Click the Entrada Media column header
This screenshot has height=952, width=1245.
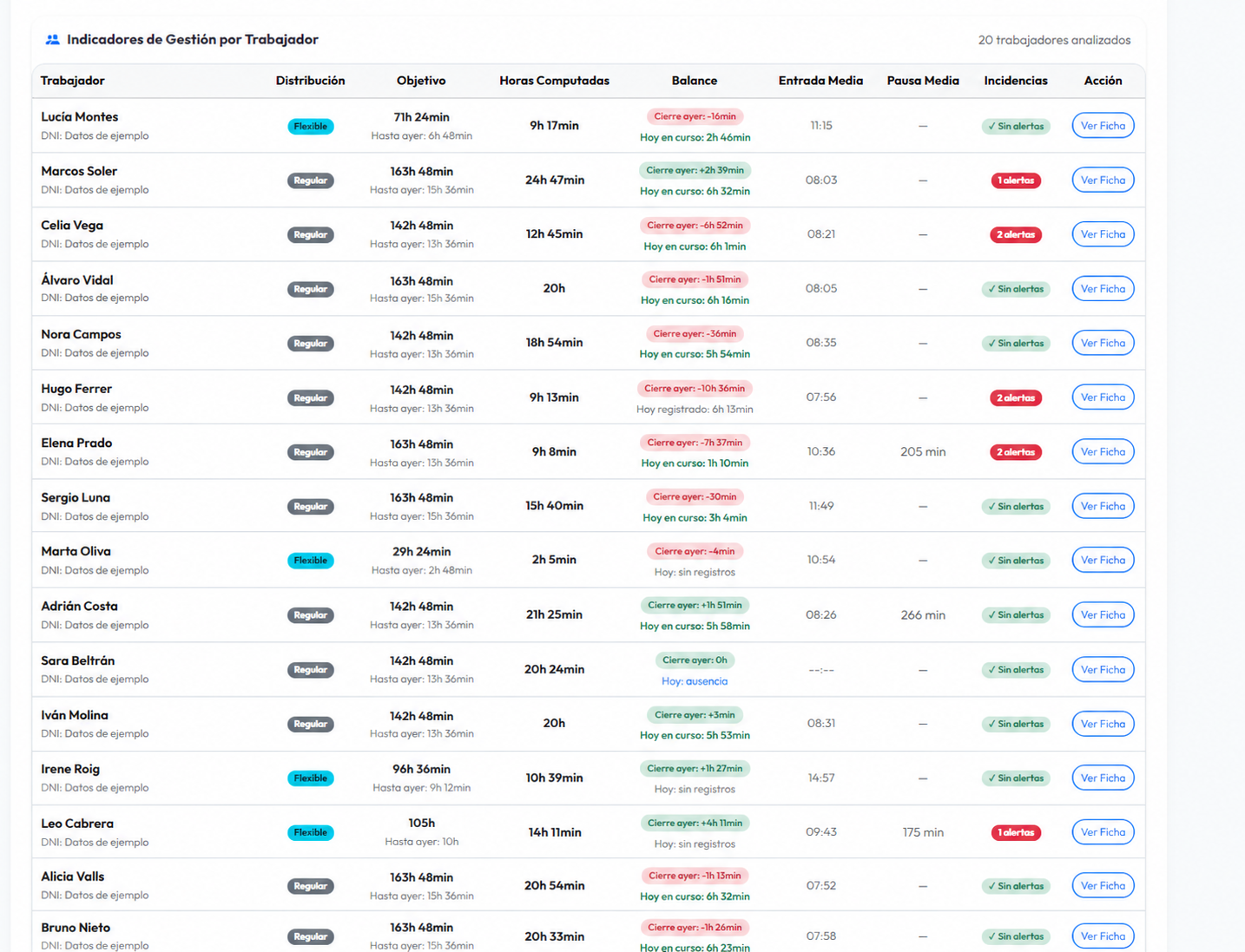tap(820, 81)
